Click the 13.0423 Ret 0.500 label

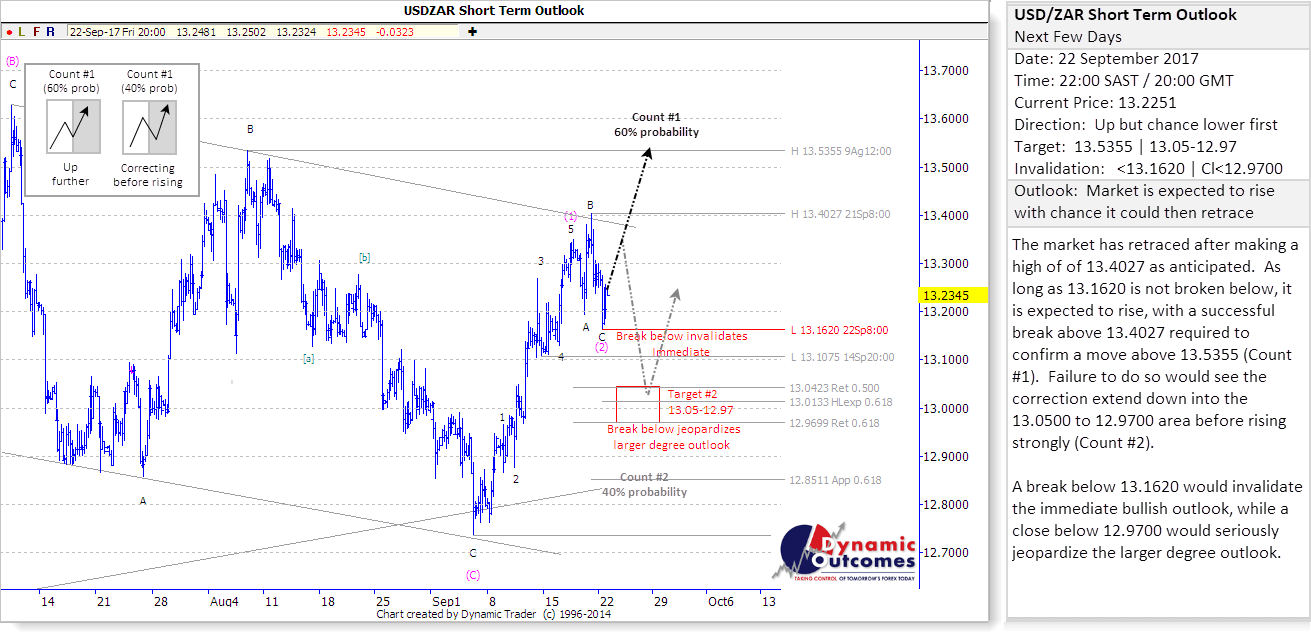[832, 388]
